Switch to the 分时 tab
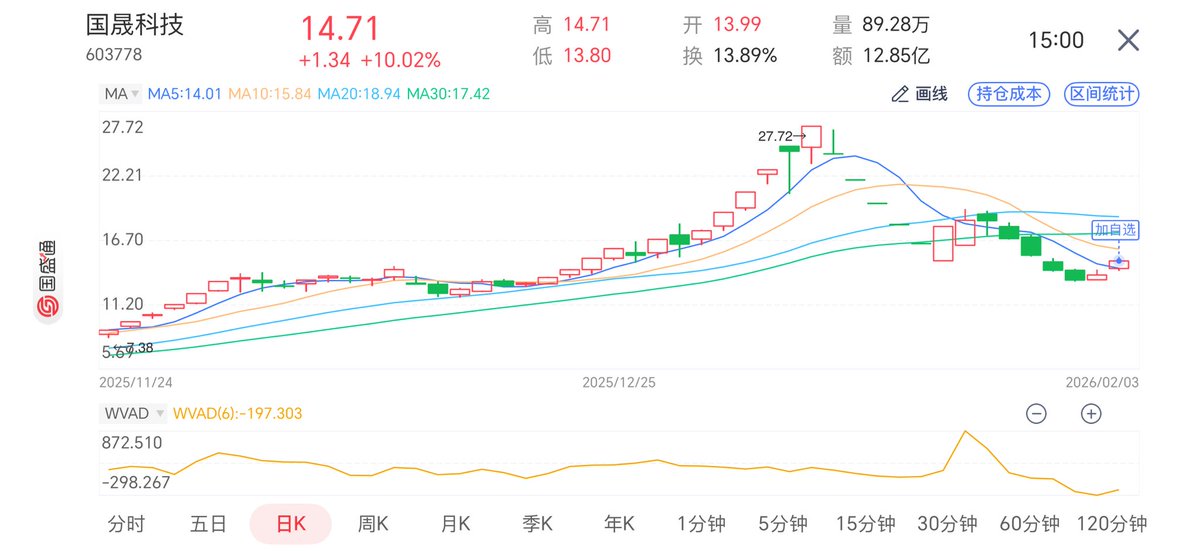The height and width of the screenshot is (551, 1200). coord(126,523)
